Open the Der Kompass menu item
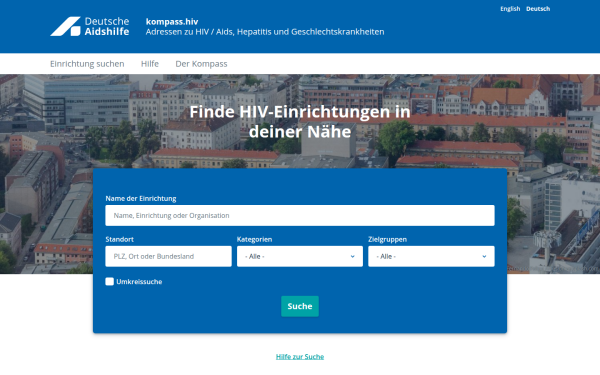 201,64
